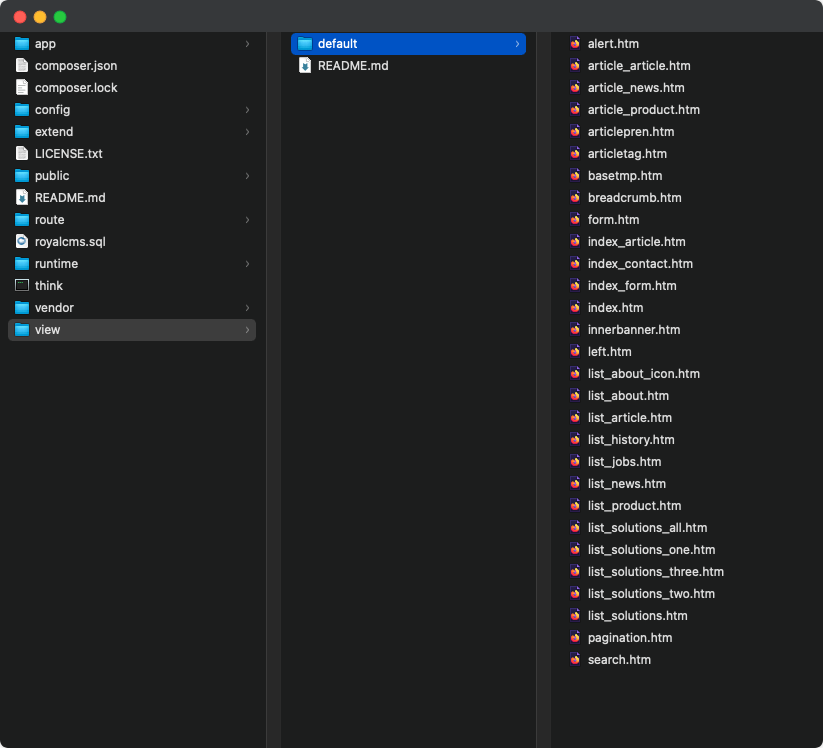Click the README.md inside the view folder
Image resolution: width=823 pixels, height=748 pixels.
(x=352, y=66)
